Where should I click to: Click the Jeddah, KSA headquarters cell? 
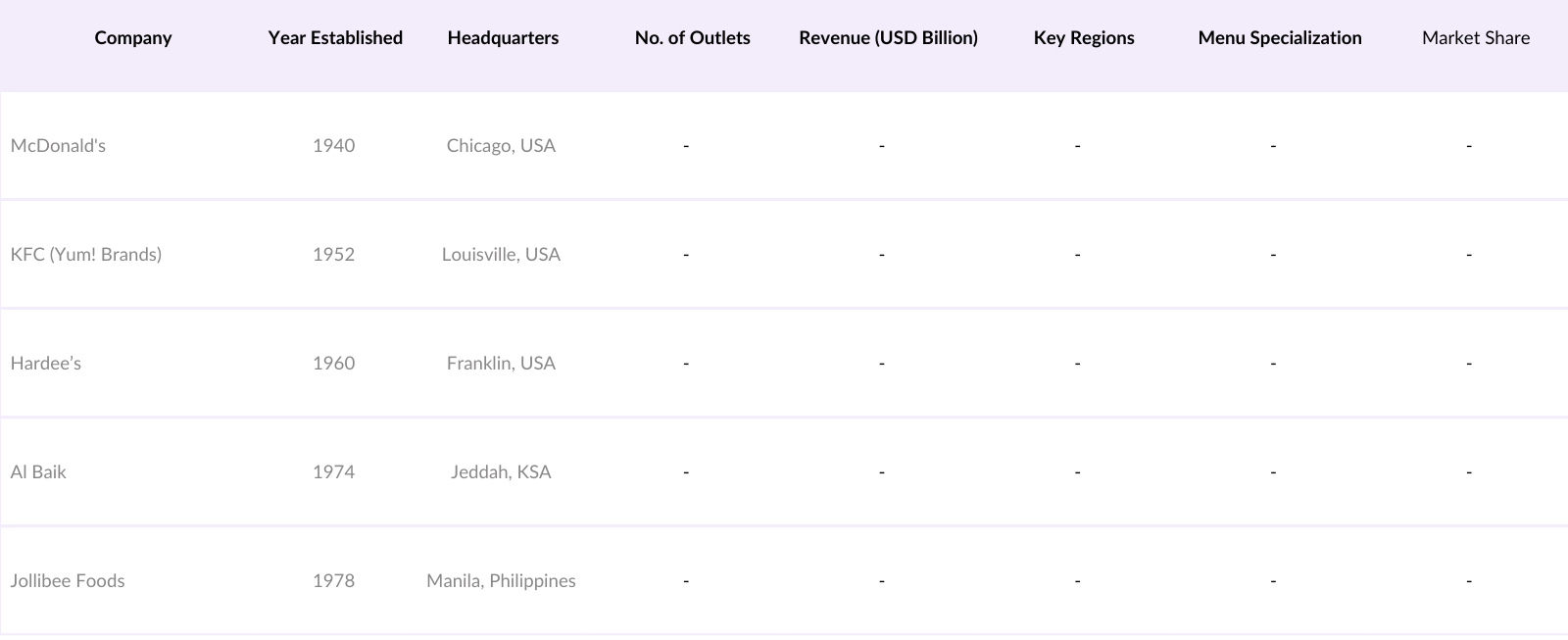pos(501,472)
